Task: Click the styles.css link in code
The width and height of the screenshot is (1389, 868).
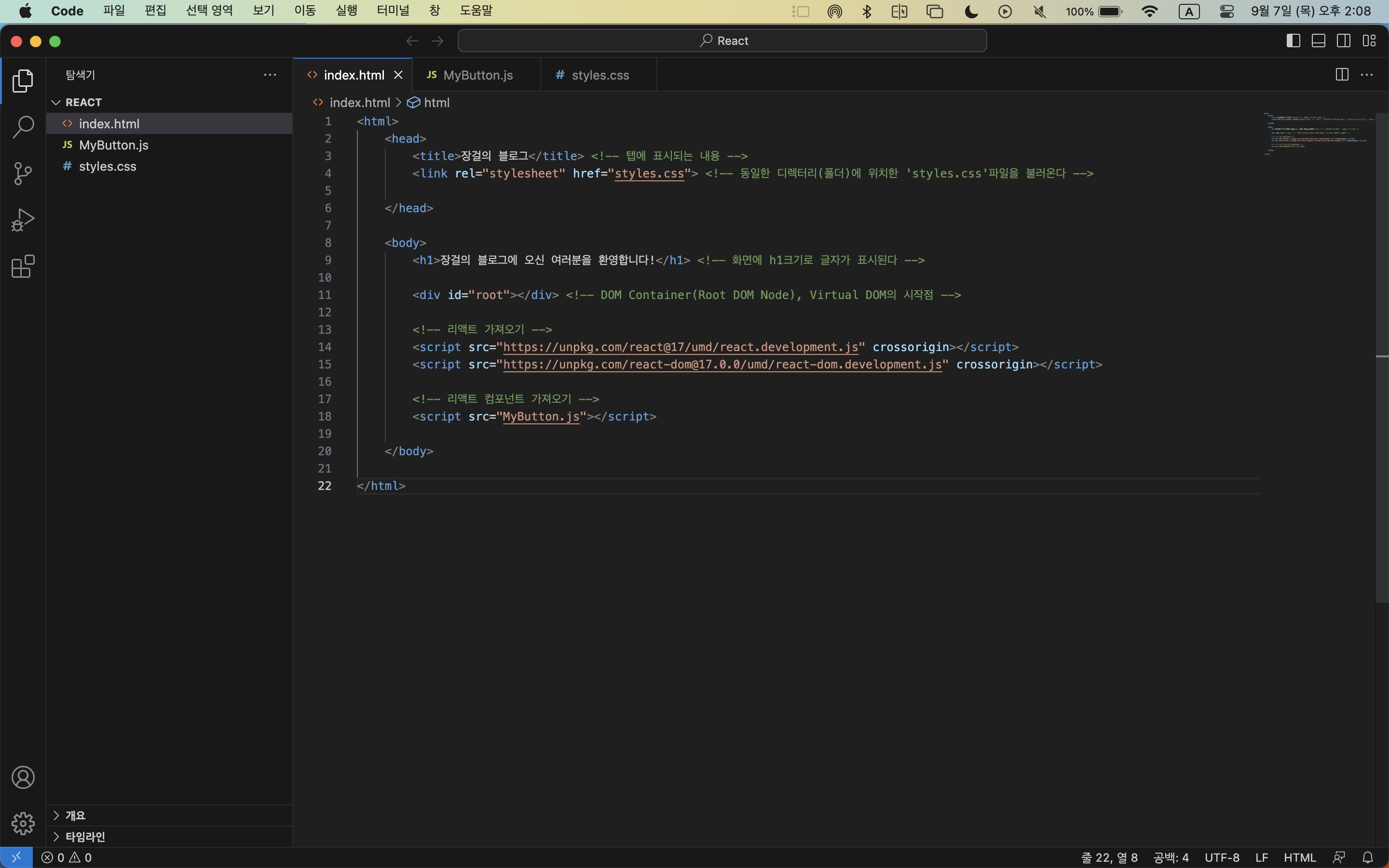Action: (649, 174)
